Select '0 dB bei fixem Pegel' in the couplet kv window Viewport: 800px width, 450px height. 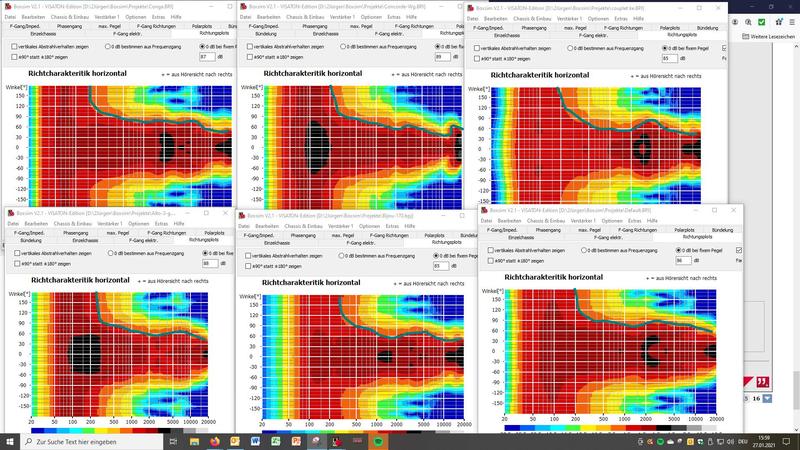click(664, 48)
